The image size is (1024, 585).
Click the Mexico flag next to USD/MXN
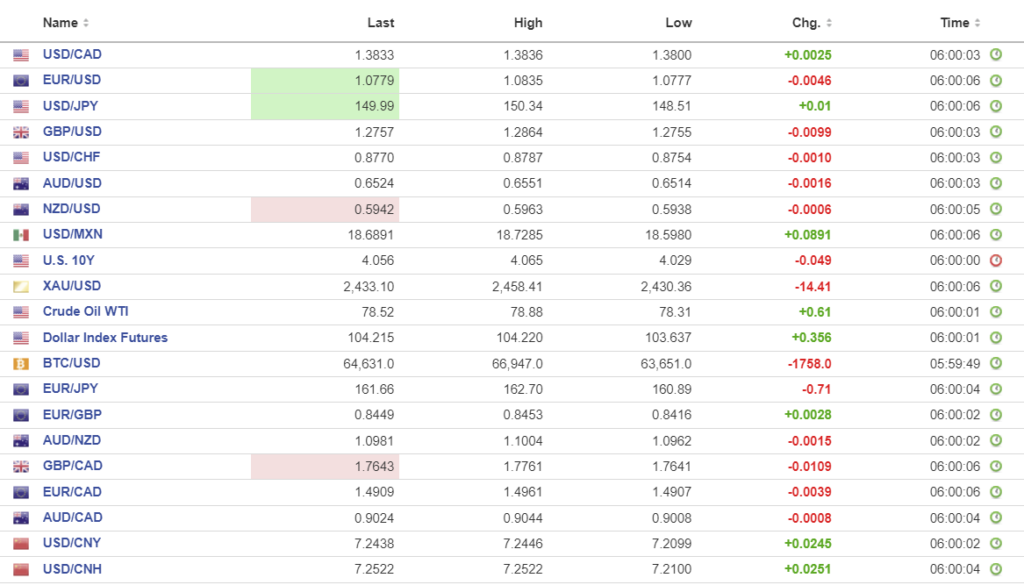tap(21, 235)
